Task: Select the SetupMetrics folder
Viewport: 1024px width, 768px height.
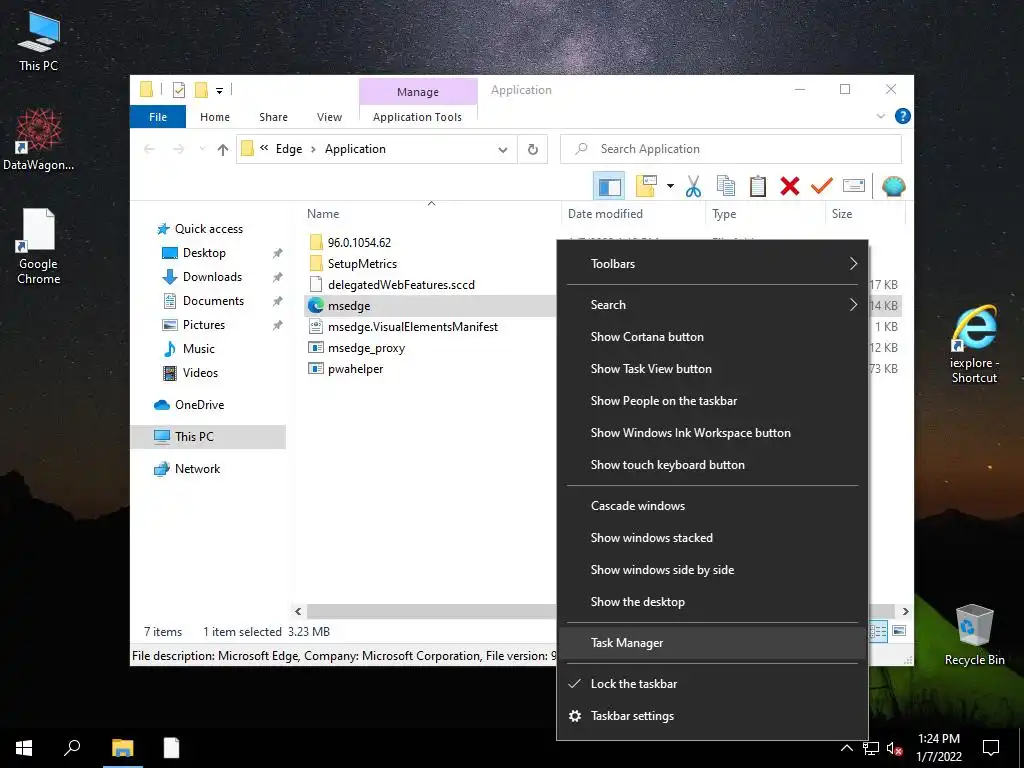Action: tap(362, 264)
